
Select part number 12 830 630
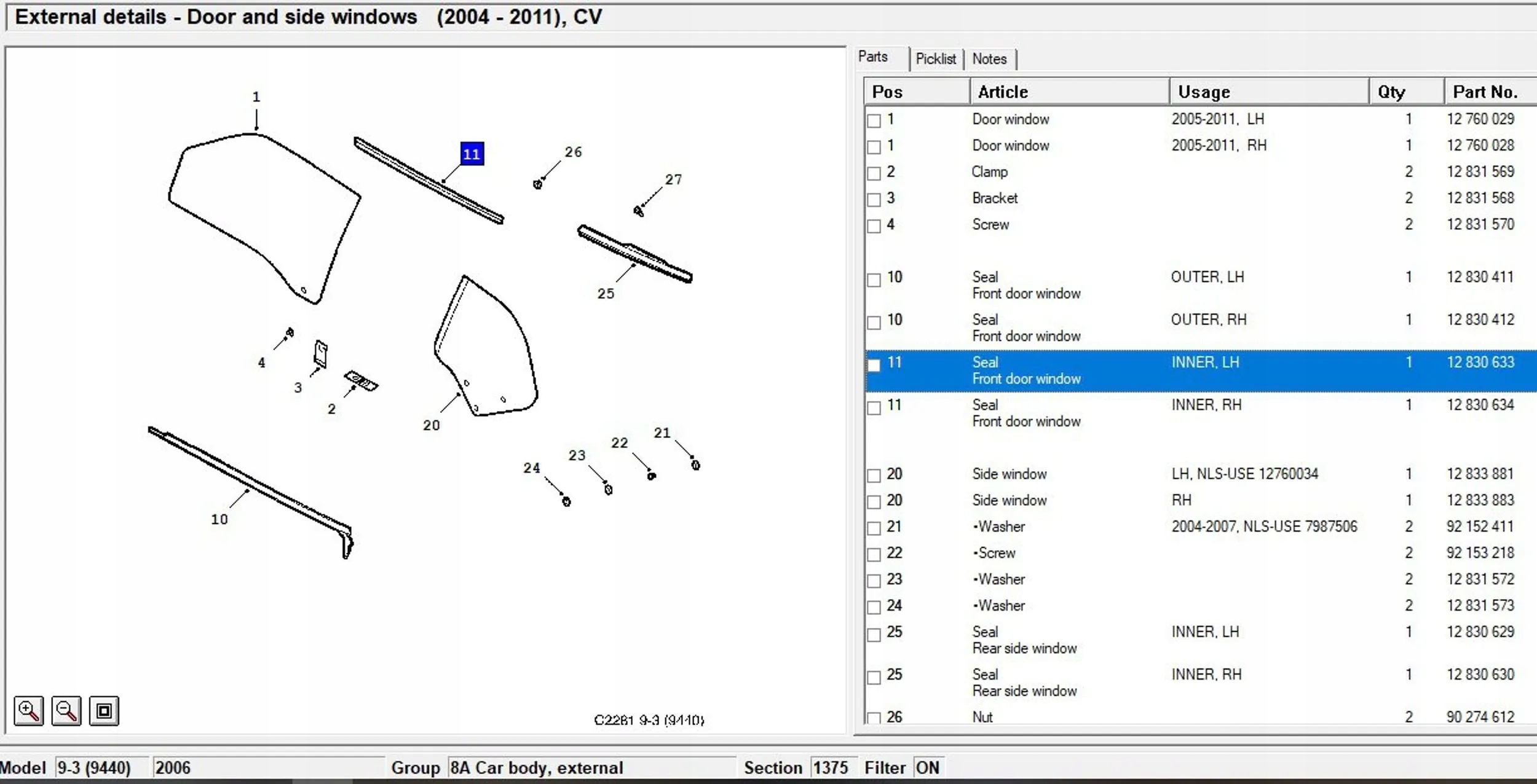[1480, 675]
